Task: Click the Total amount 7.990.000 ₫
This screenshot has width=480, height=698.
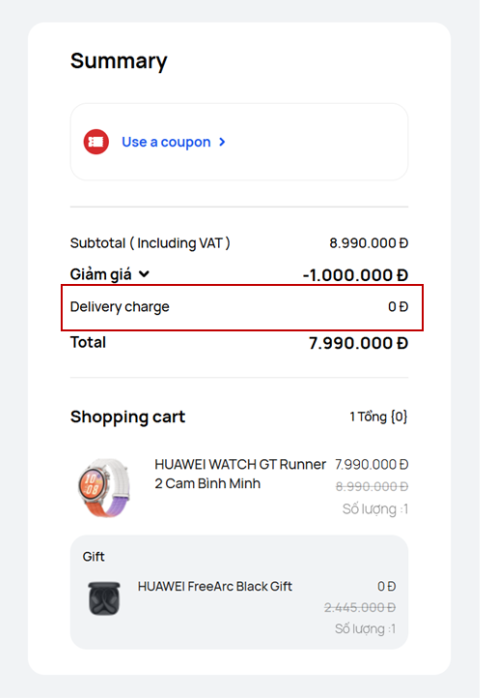Action: [358, 343]
